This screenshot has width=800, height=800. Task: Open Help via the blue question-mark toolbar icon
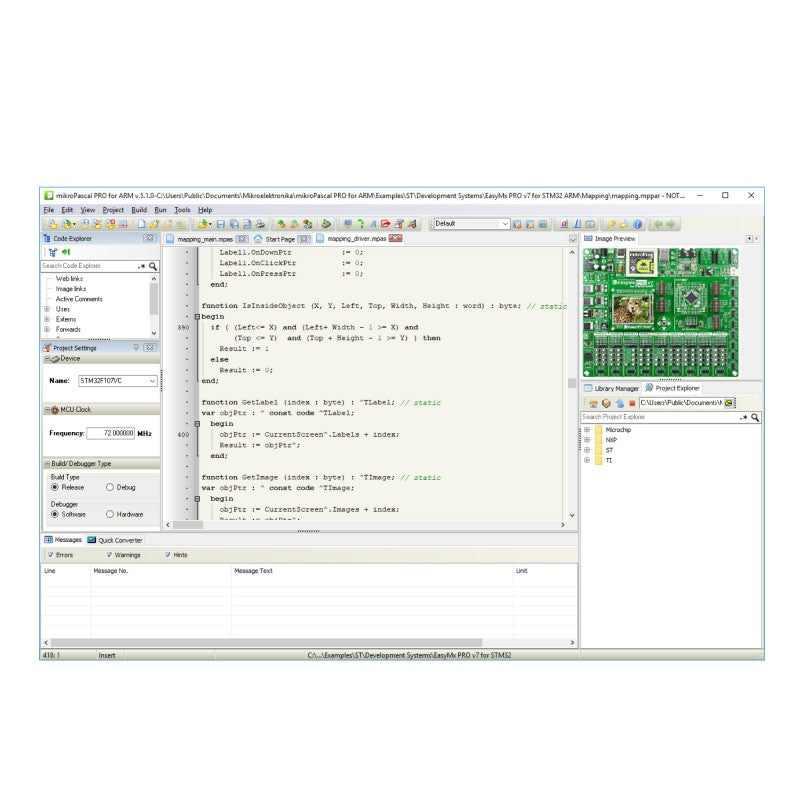(x=638, y=223)
